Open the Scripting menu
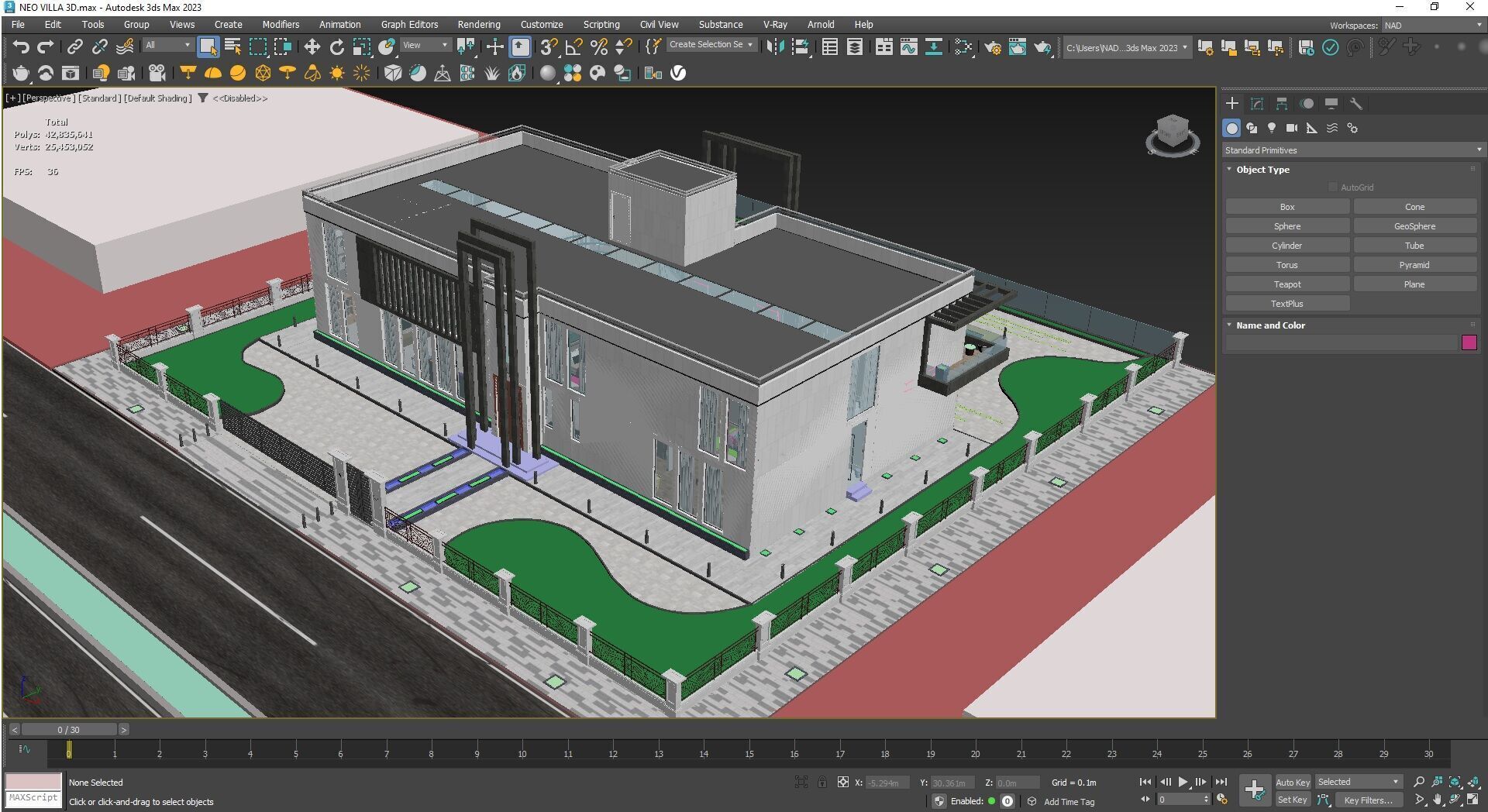This screenshot has height=812, width=1488. click(x=601, y=24)
